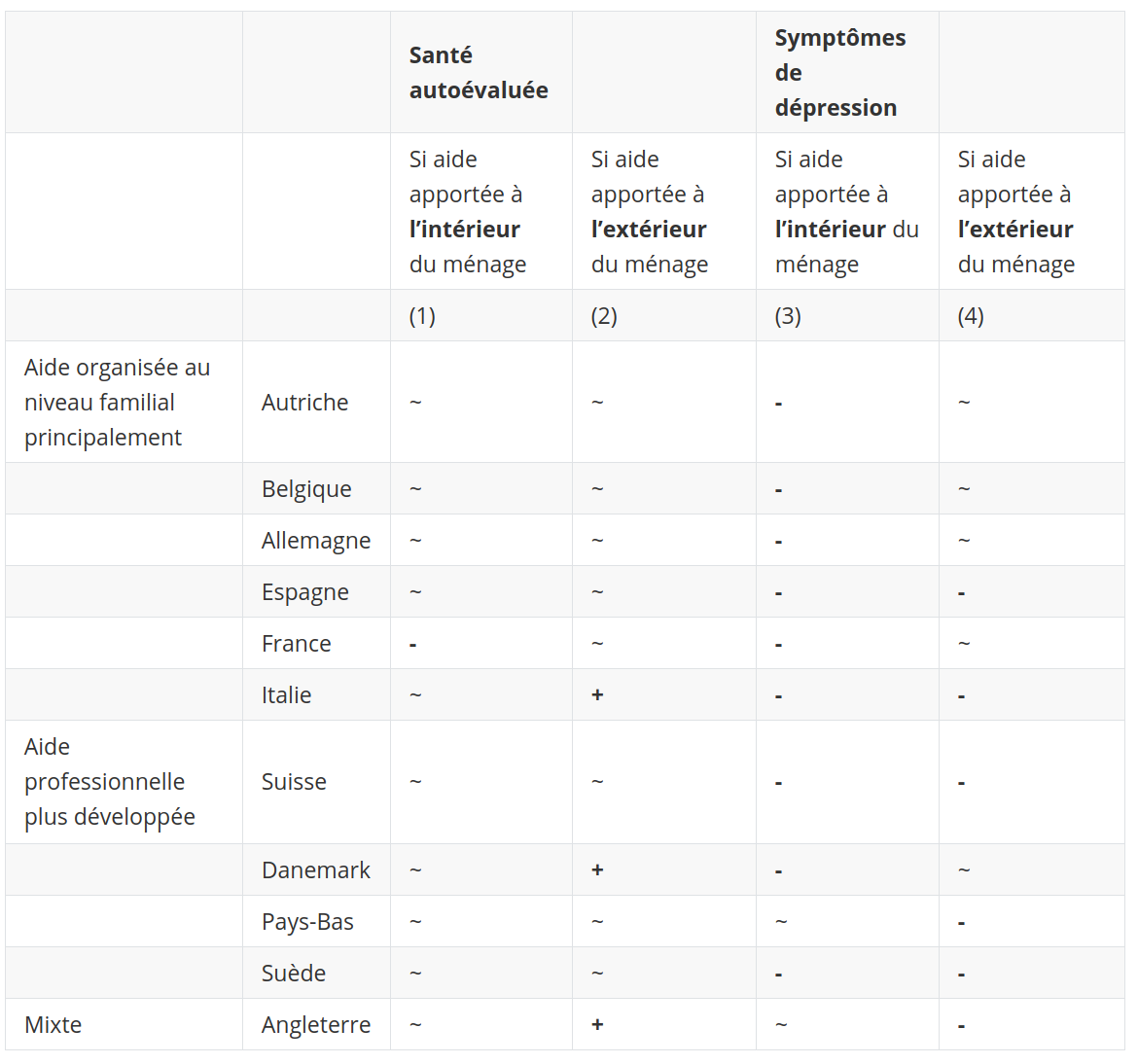Click the "Santé autoévaluée" column header
This screenshot has width=1138, height=1064.
(x=479, y=73)
